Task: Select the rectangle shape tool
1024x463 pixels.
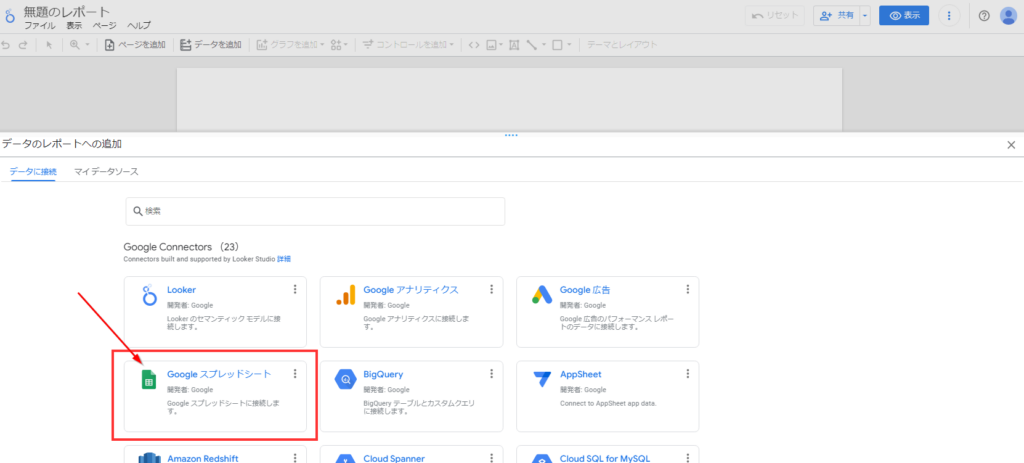Action: point(557,45)
